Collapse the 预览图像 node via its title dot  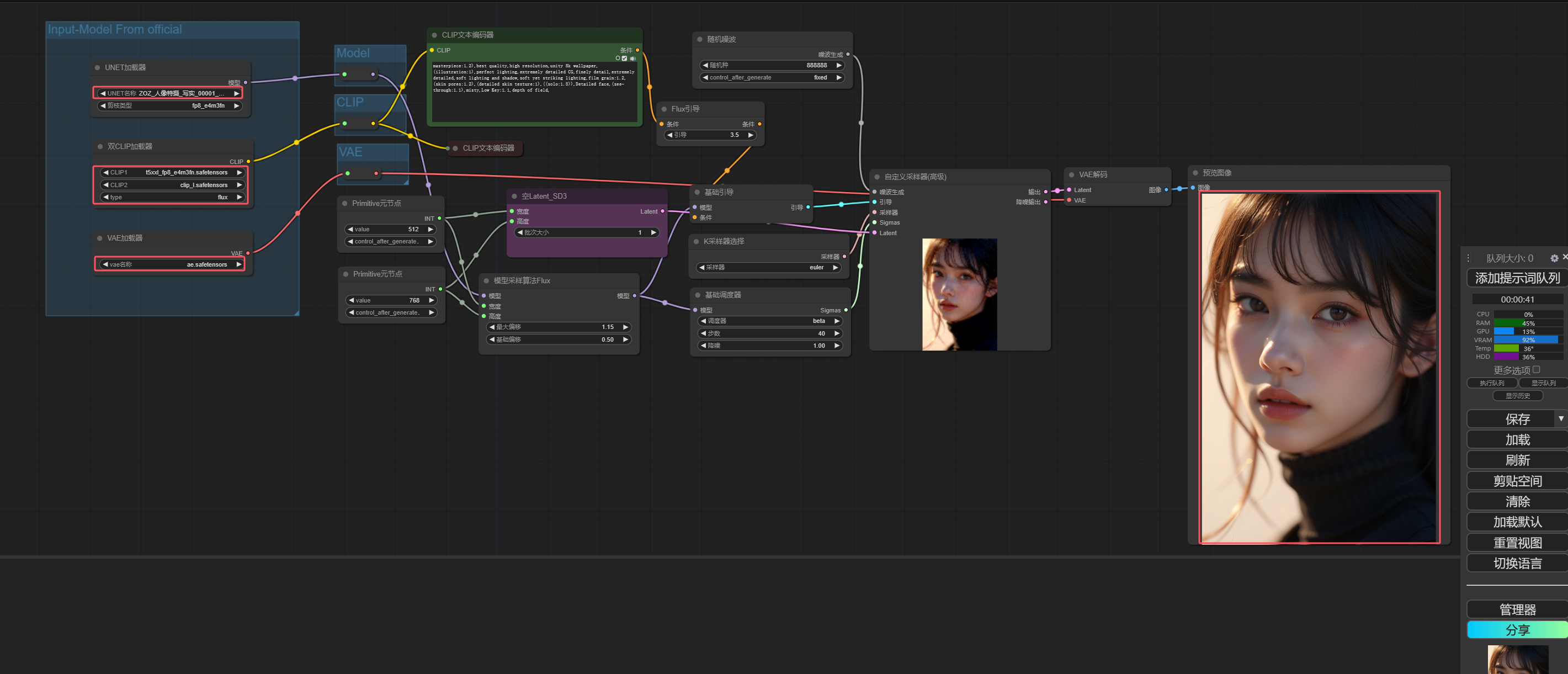[x=1195, y=173]
